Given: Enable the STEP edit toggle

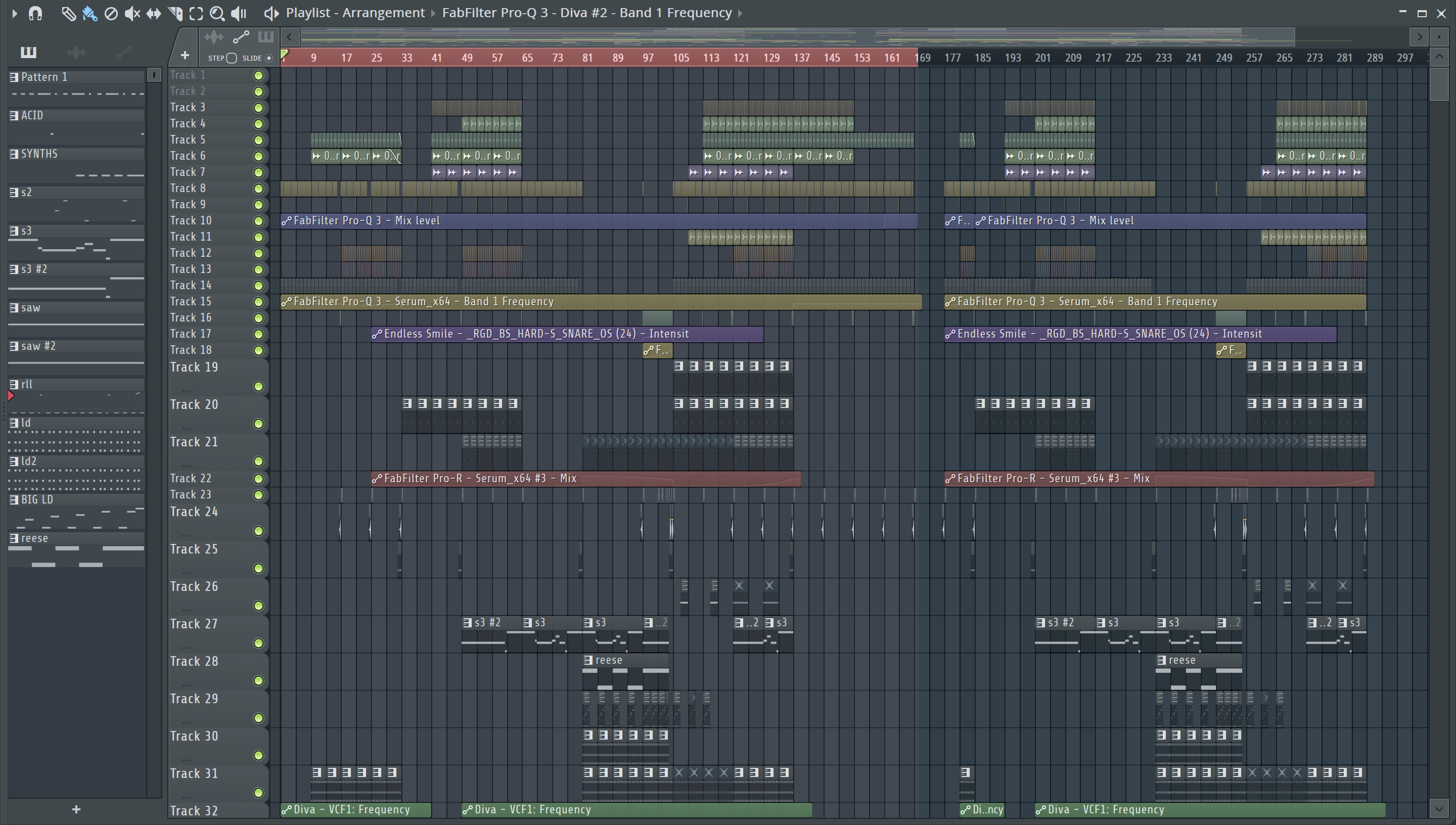Looking at the screenshot, I should click(x=231, y=58).
